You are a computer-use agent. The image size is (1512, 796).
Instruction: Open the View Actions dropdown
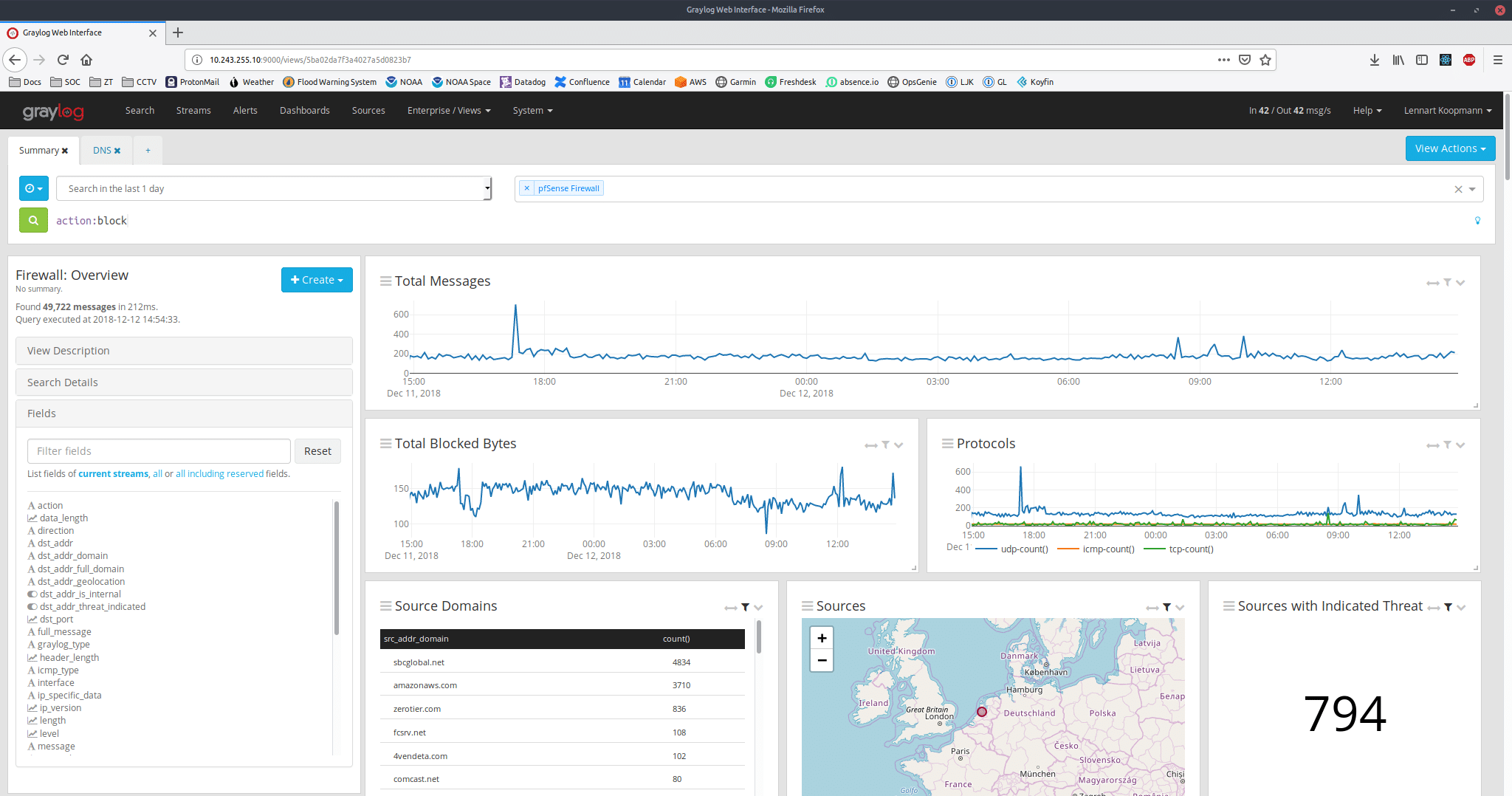click(x=1449, y=148)
